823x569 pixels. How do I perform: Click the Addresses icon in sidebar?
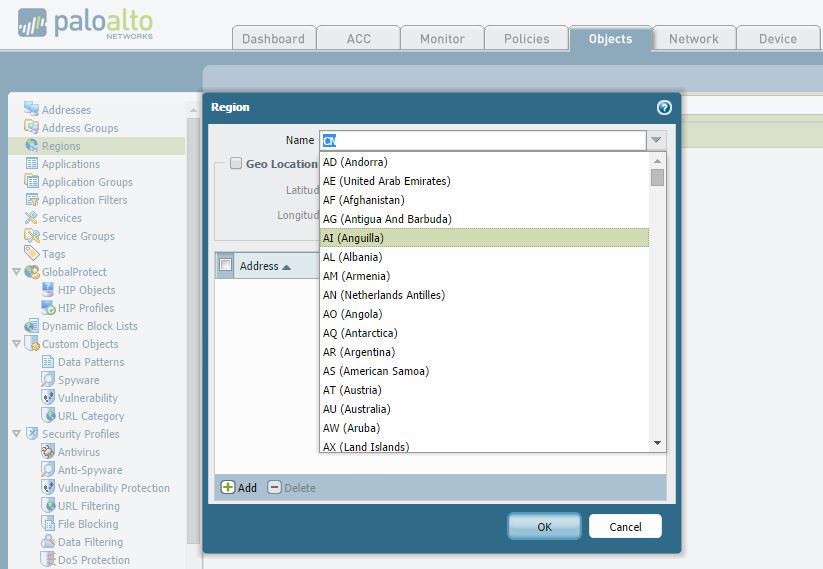(31, 109)
